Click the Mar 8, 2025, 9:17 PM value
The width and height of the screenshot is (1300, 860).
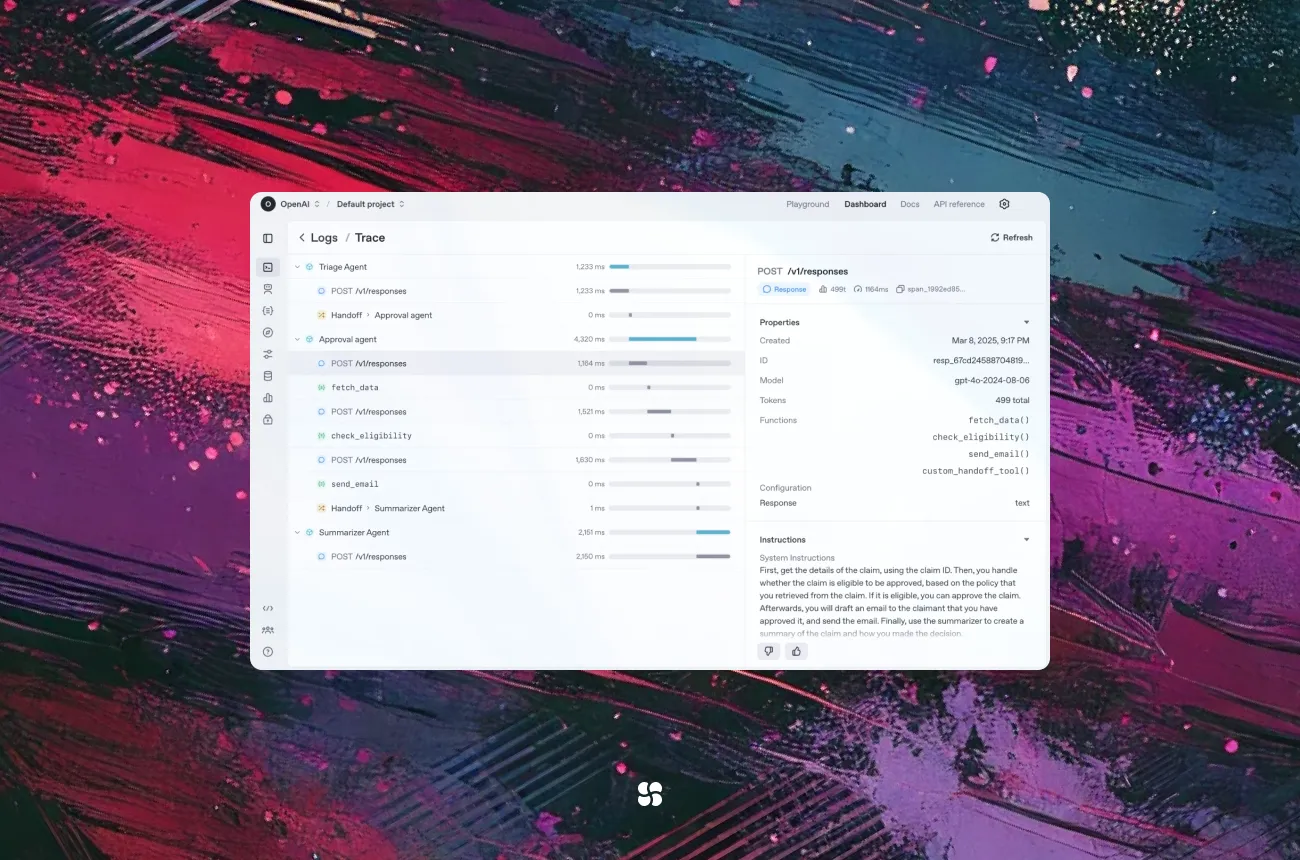click(x=991, y=341)
